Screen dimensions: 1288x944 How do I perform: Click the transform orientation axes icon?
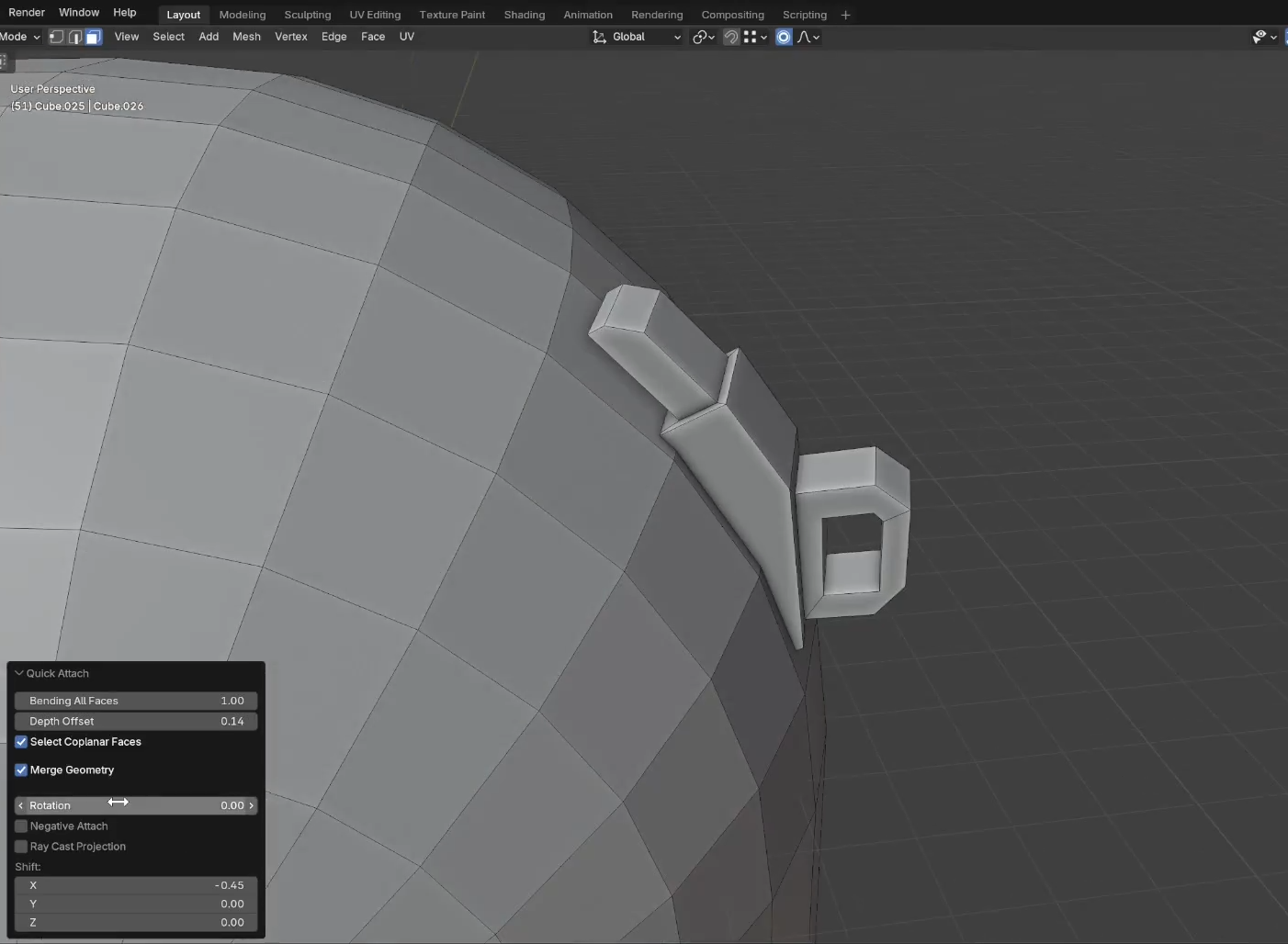[x=600, y=37]
